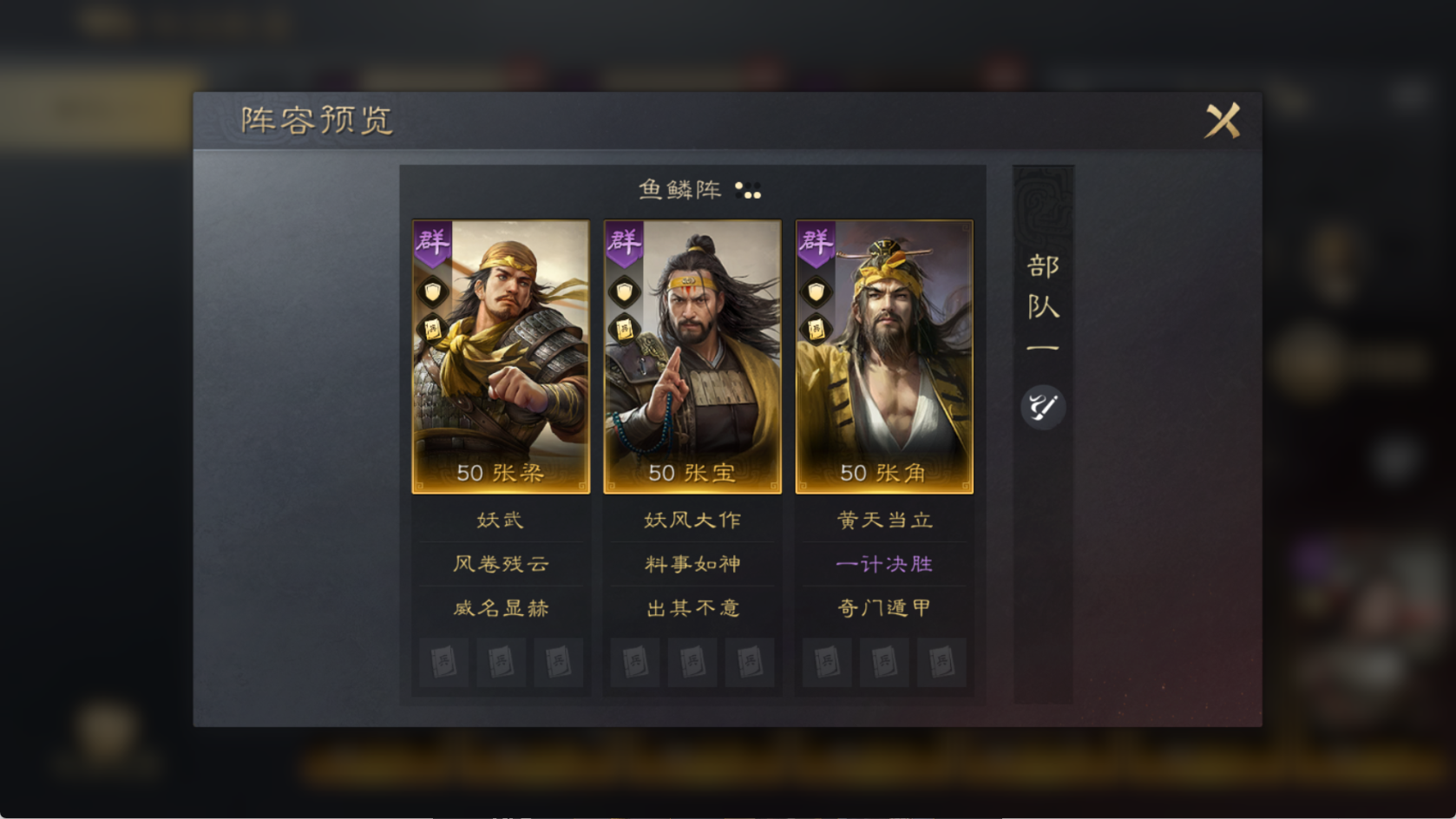Select the 妖武 skill
This screenshot has height=819, width=1456.
501,520
